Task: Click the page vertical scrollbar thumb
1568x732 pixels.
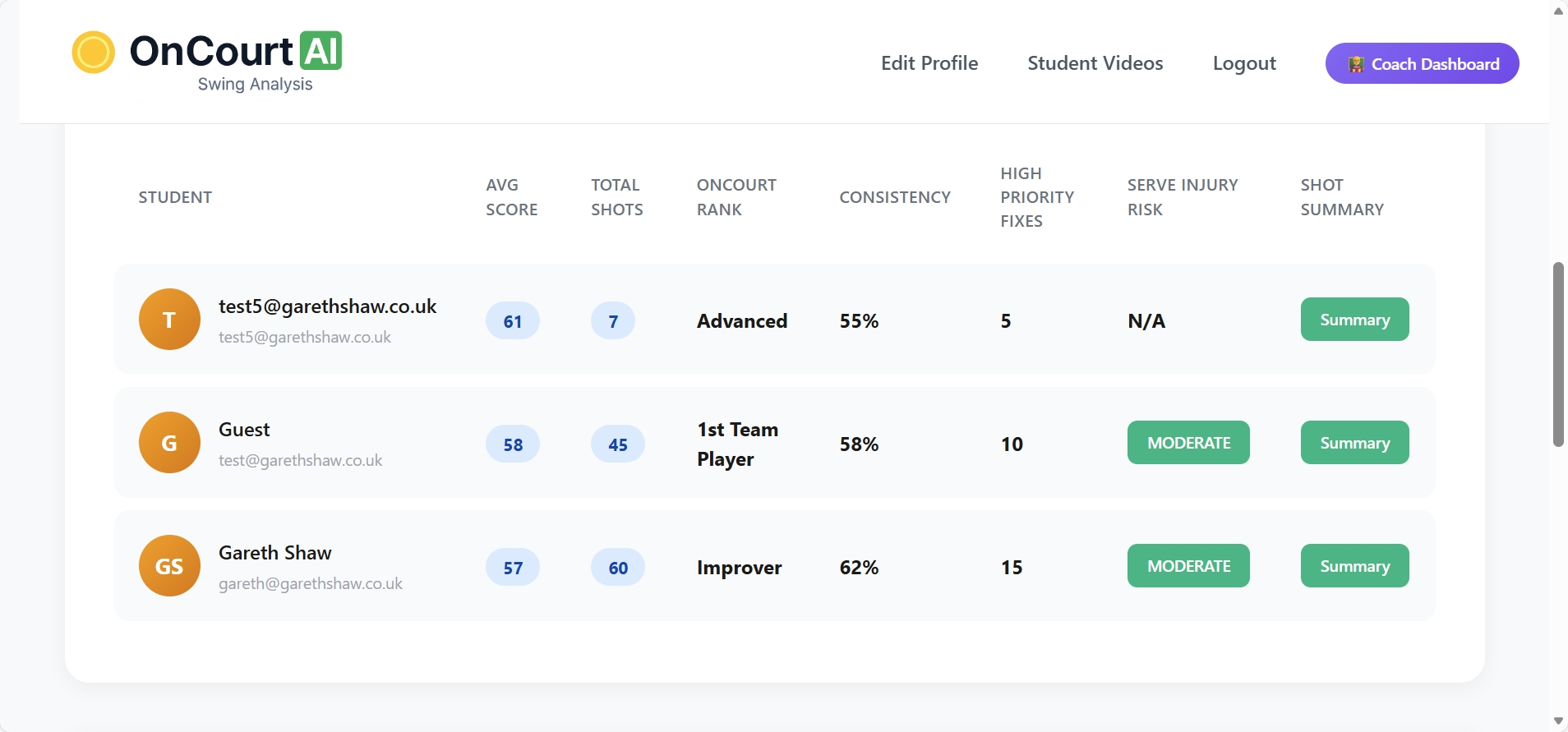Action: pos(1558,354)
